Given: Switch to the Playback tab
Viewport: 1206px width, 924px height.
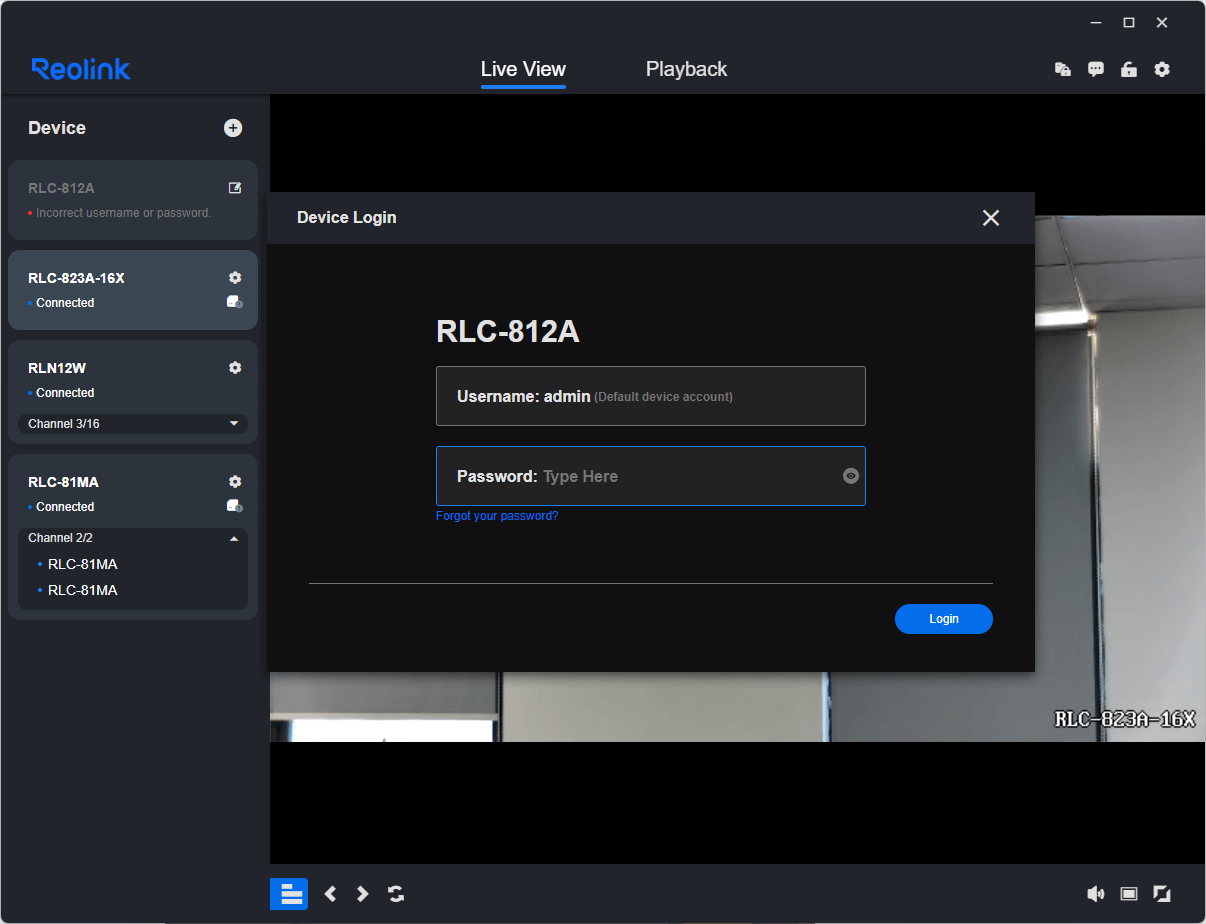Looking at the screenshot, I should point(686,69).
